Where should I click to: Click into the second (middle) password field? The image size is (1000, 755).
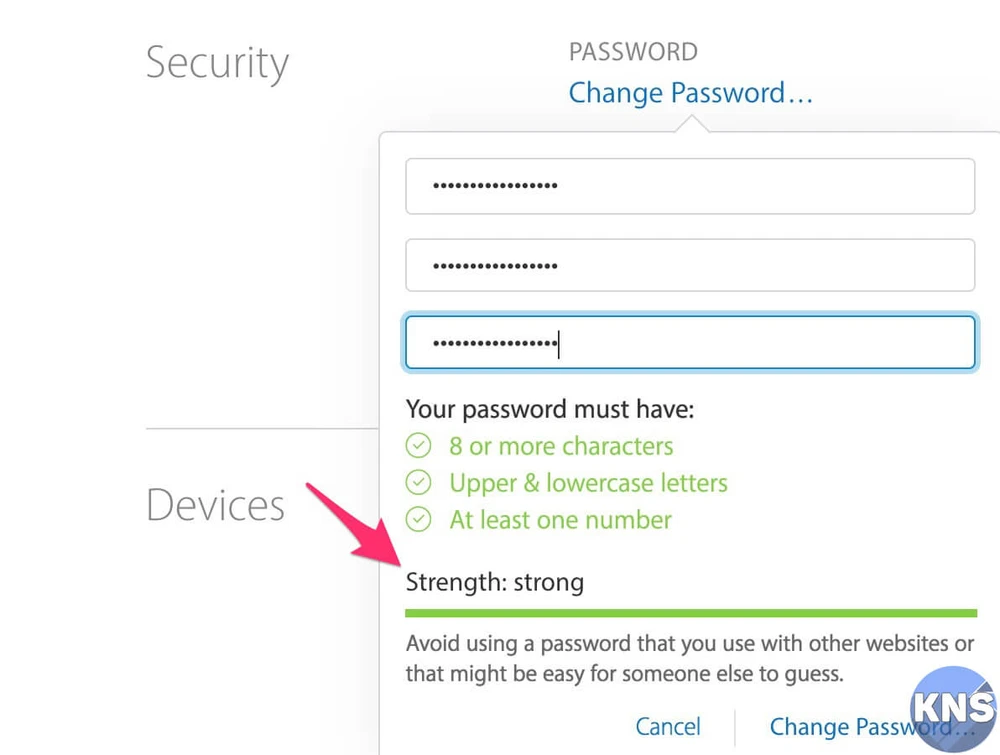point(690,265)
